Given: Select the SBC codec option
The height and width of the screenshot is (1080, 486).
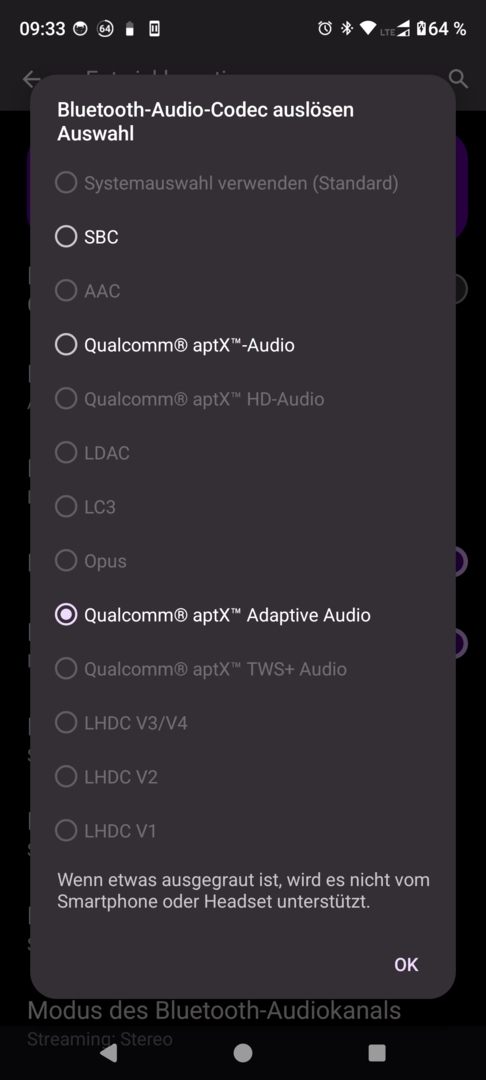Looking at the screenshot, I should 243,237.
